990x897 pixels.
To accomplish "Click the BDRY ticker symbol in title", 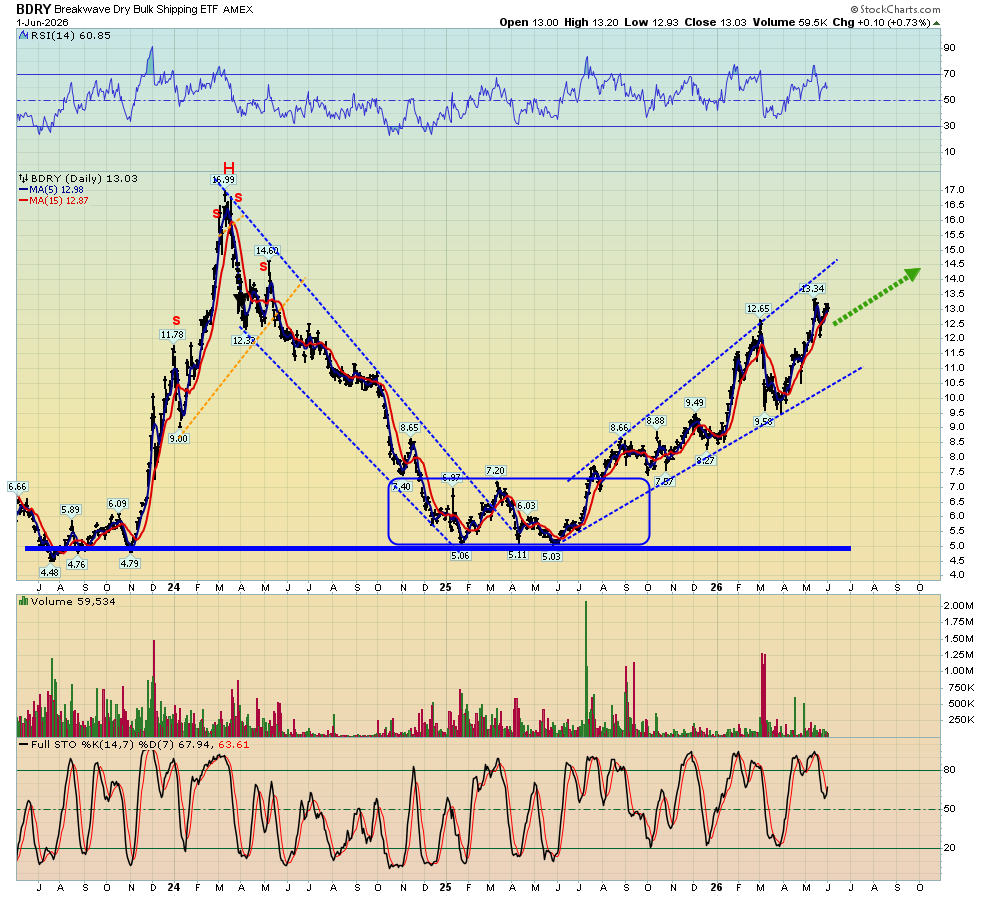I will tap(33, 9).
